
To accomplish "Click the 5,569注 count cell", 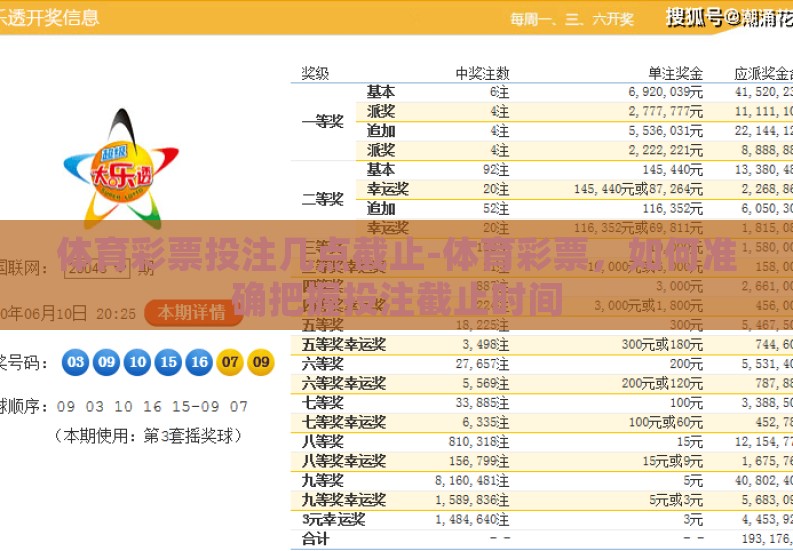I will coord(486,384).
